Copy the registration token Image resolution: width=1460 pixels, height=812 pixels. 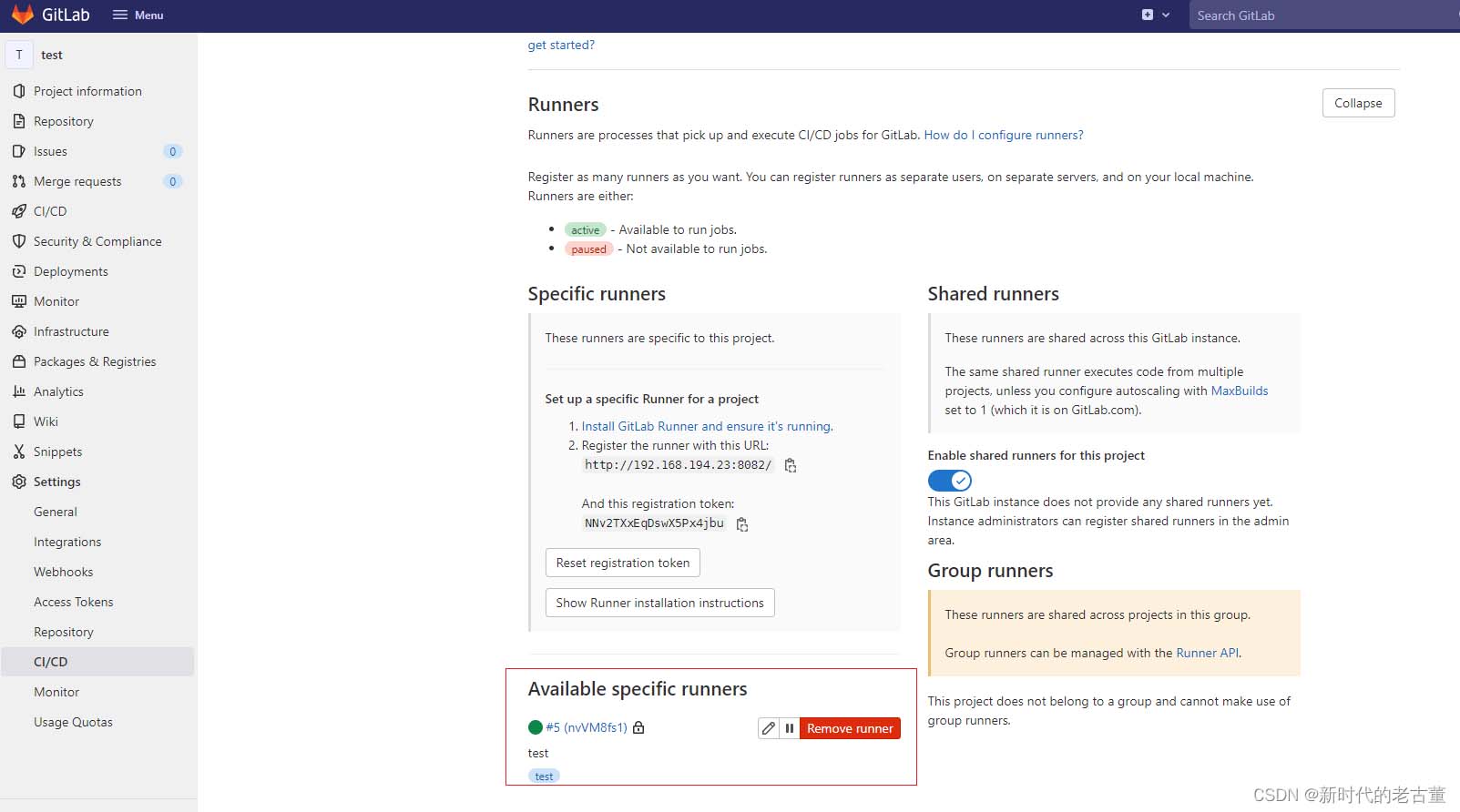point(742,524)
